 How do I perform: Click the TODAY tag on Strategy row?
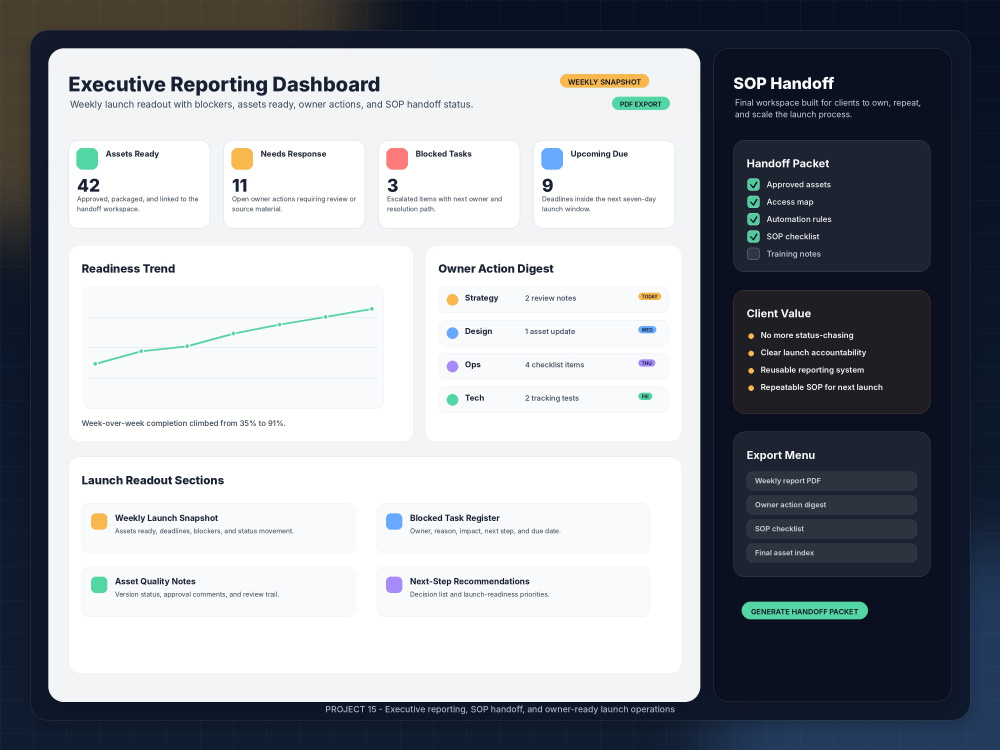click(649, 297)
